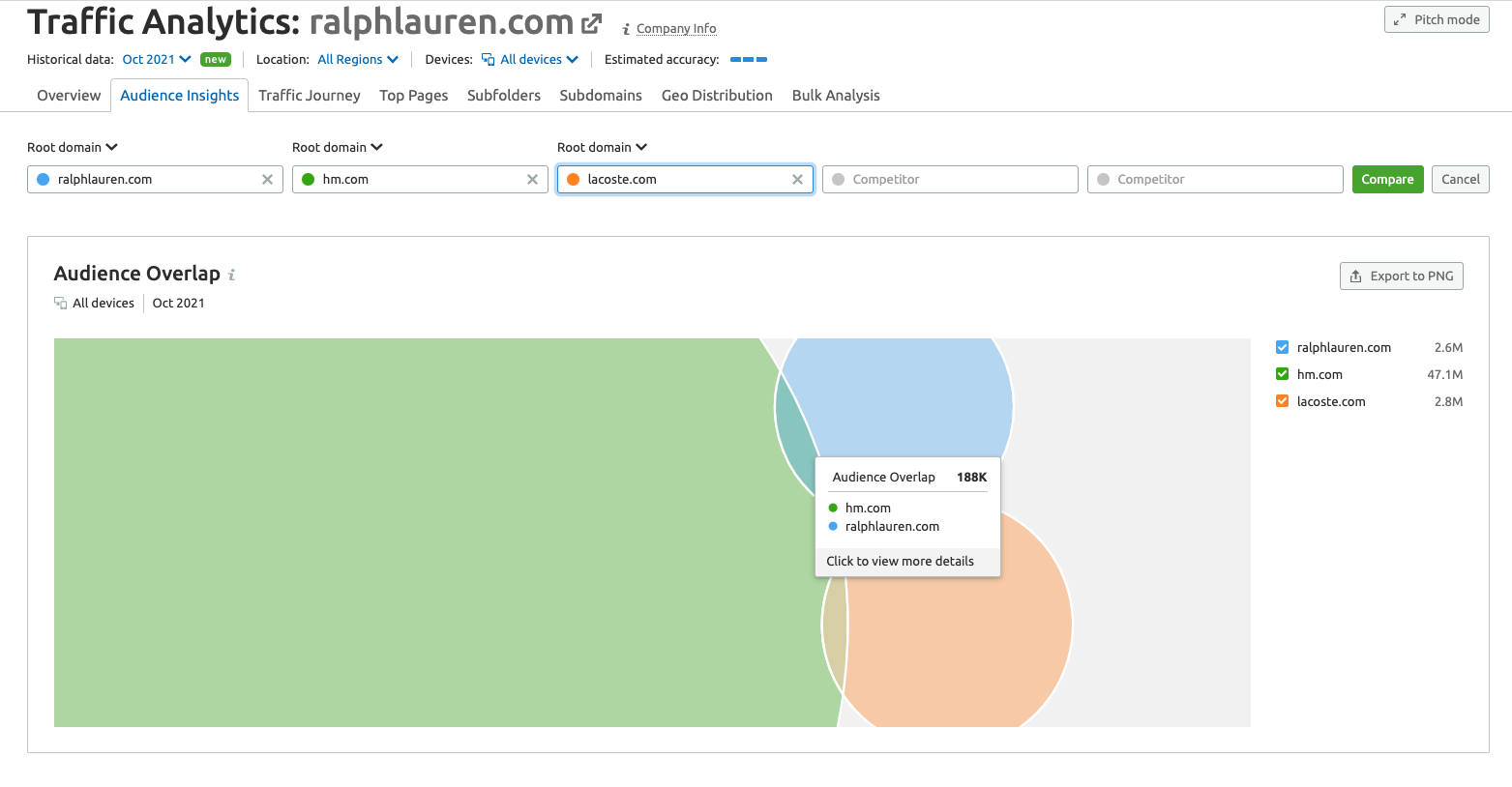Open the Subfolders tab
This screenshot has width=1512, height=787.
tap(504, 96)
